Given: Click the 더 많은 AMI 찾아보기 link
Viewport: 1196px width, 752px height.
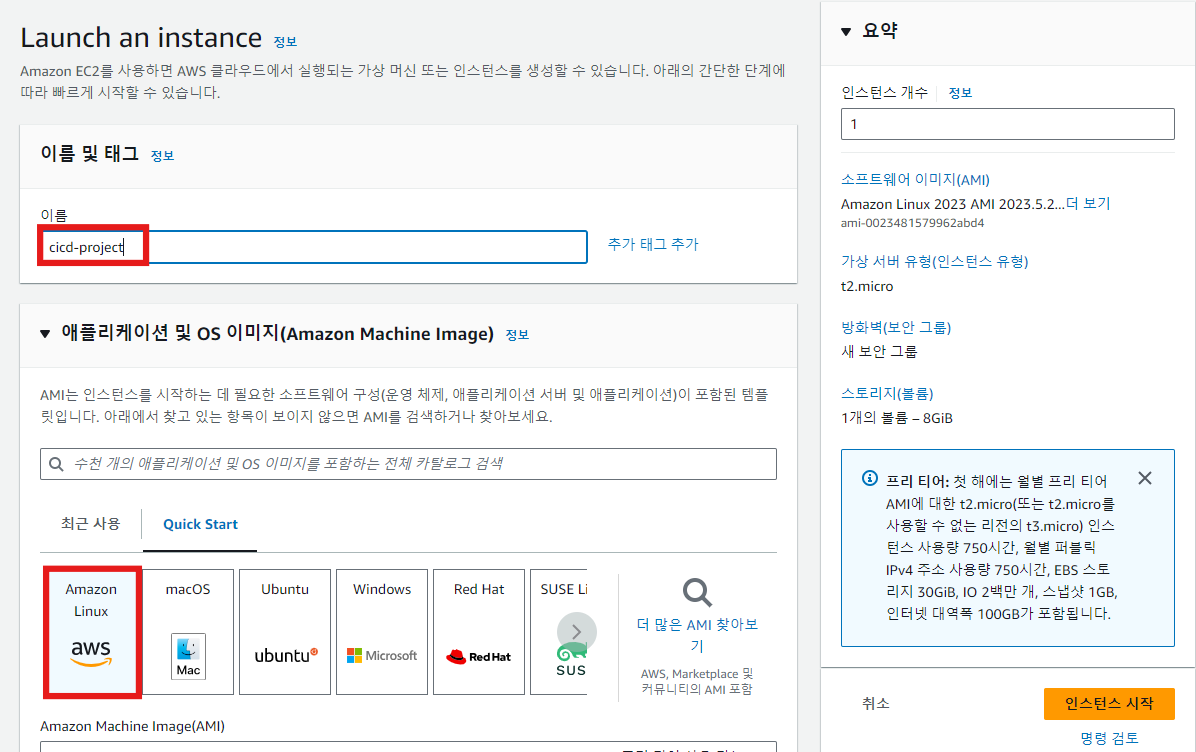Looking at the screenshot, I should pyautogui.click(x=696, y=635).
